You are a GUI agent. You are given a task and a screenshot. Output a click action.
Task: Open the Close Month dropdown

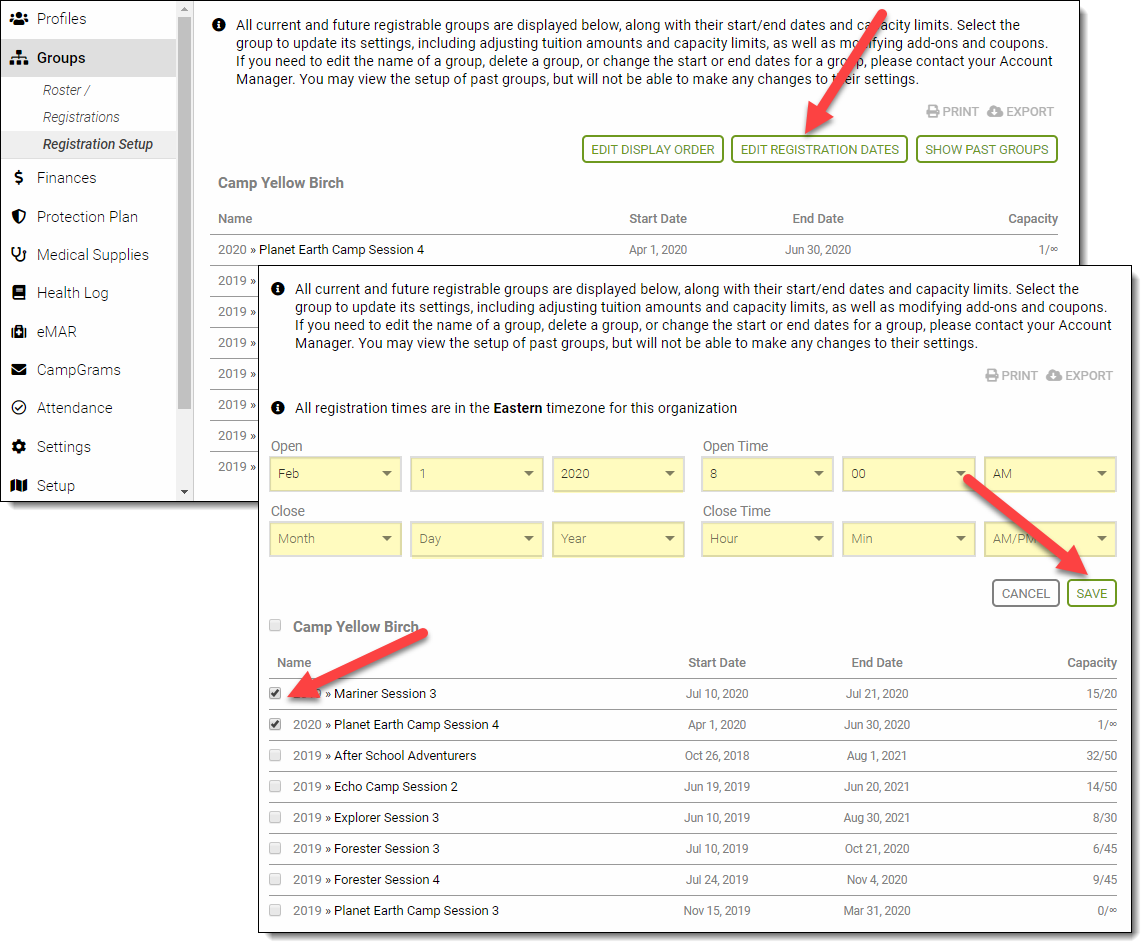coord(335,539)
